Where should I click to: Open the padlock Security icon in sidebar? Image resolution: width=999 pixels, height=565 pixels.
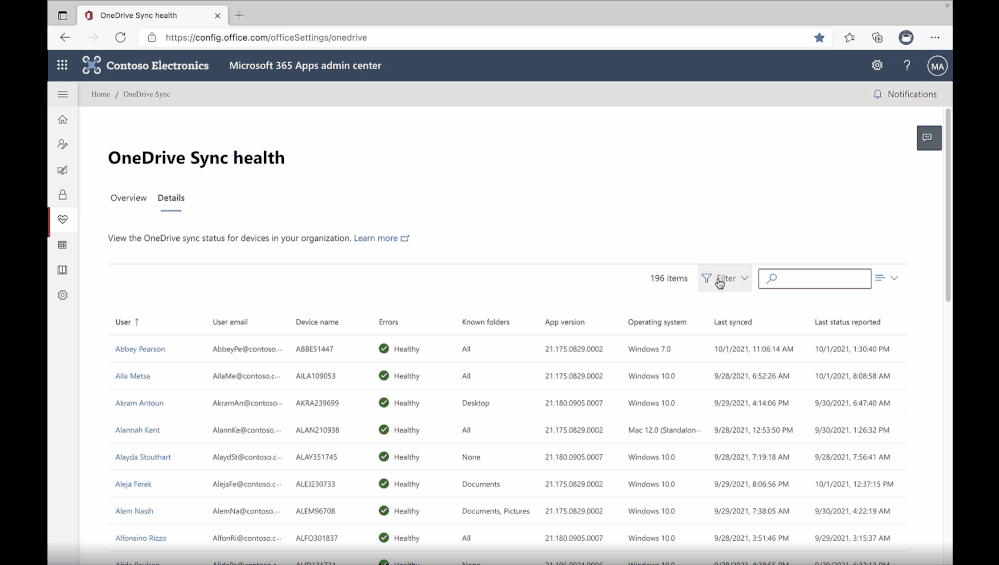click(63, 195)
